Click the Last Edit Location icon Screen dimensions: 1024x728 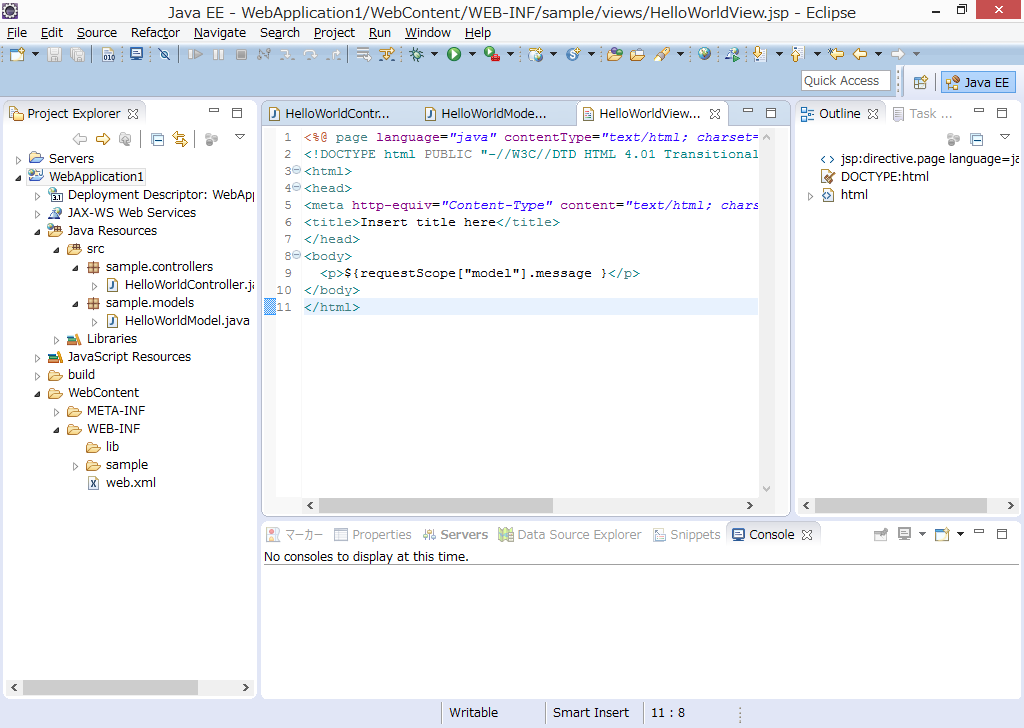click(x=836, y=54)
